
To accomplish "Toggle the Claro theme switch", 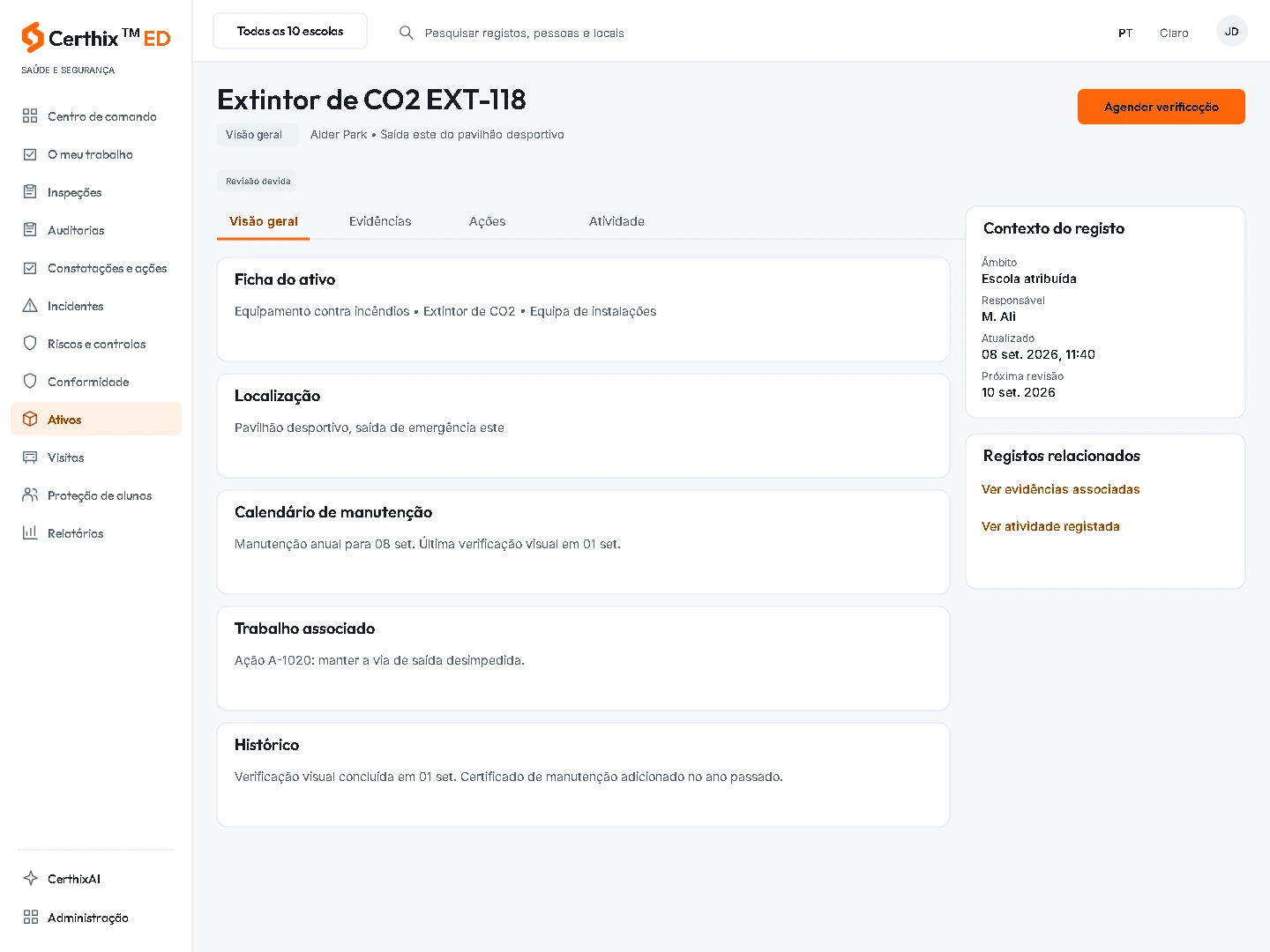I will [x=1174, y=33].
